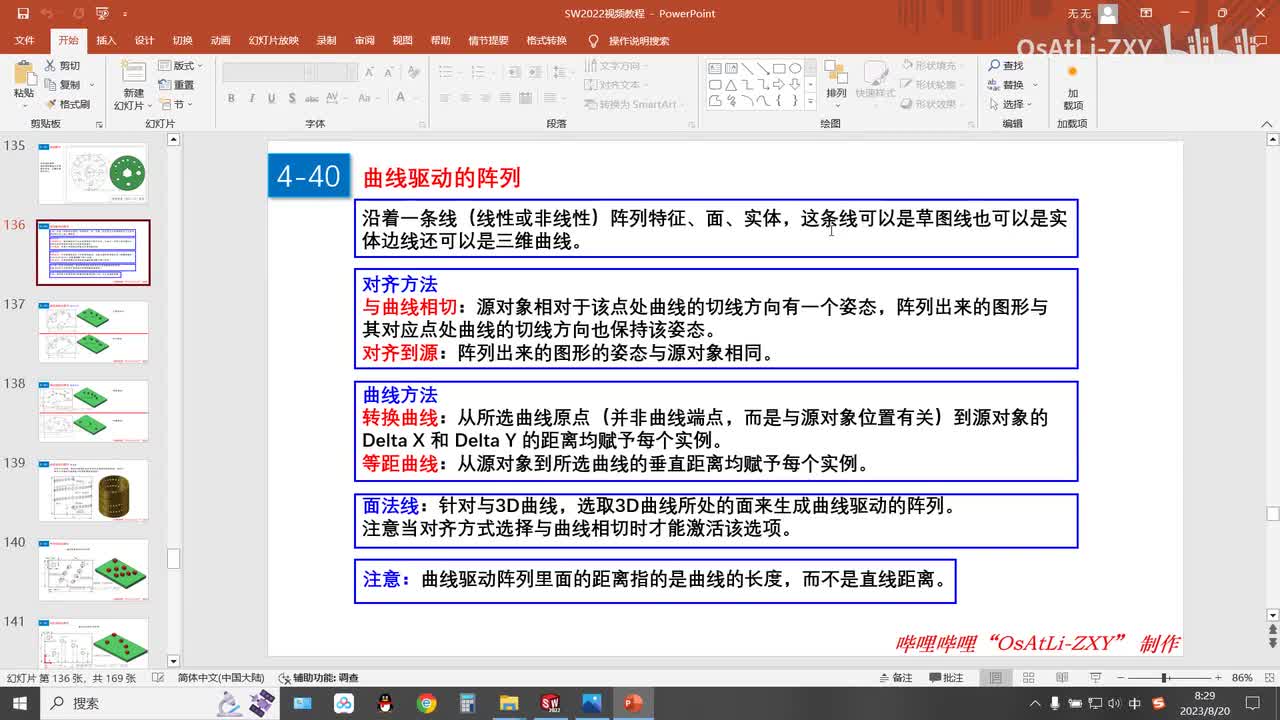
Task: Click the Format Painter (格式刷) button
Action: point(67,104)
